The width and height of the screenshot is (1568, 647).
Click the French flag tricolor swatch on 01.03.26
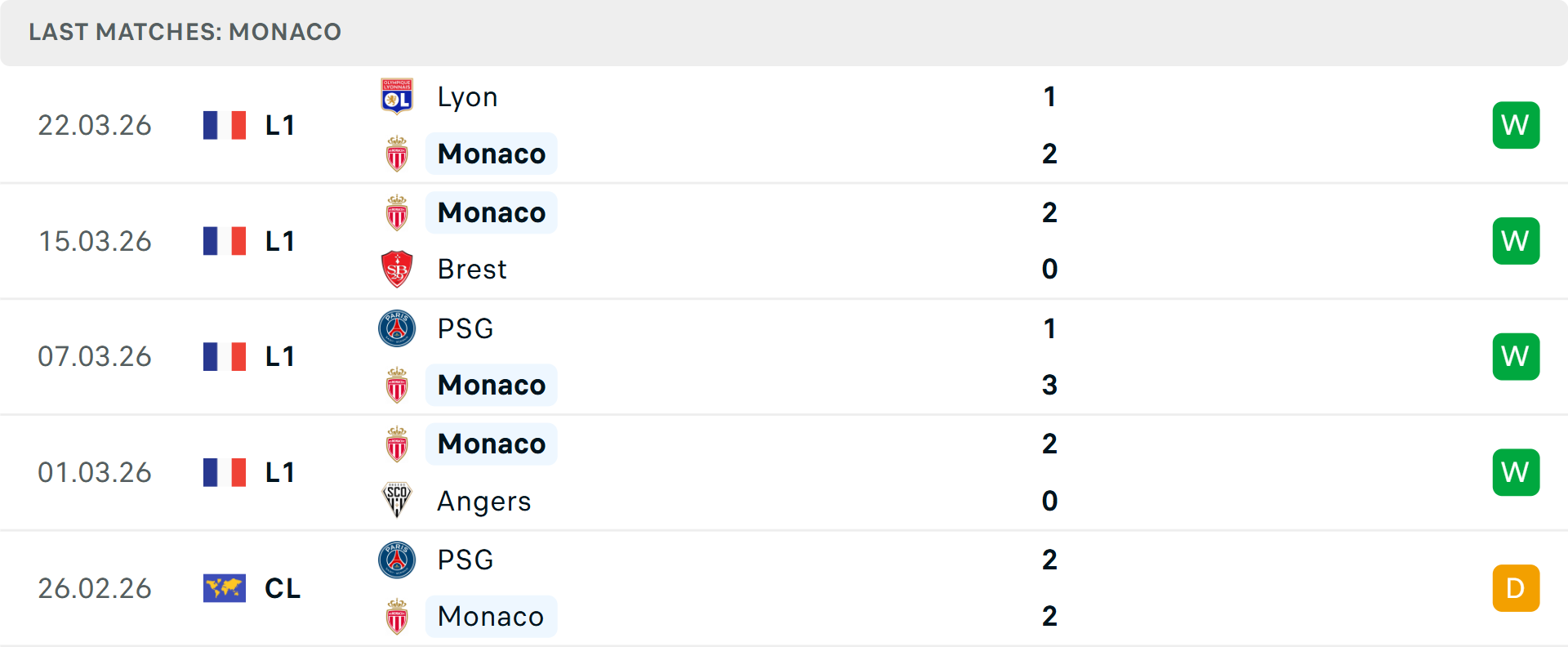[224, 472]
